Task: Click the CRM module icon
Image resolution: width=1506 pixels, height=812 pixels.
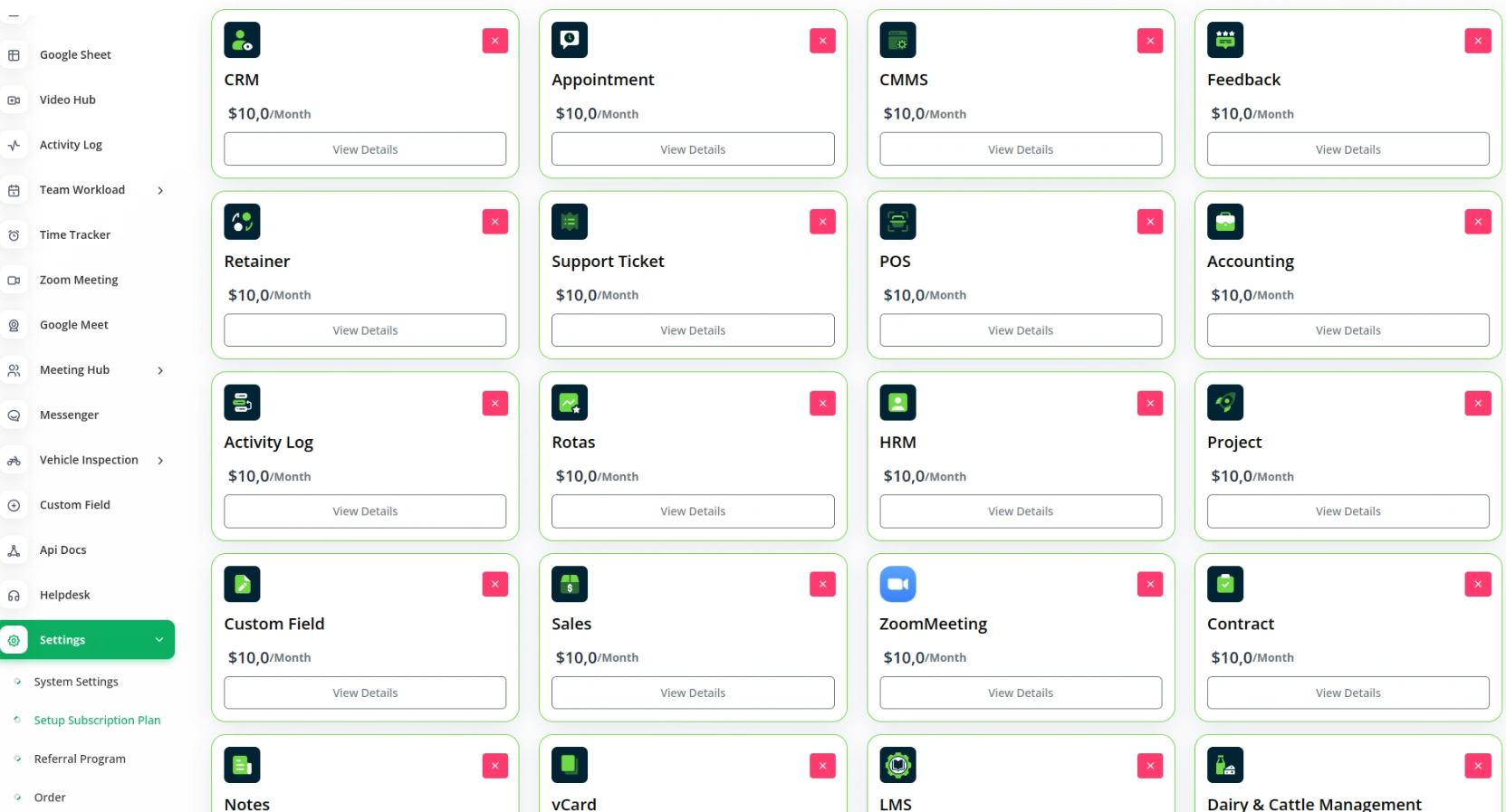Action: pos(242,40)
